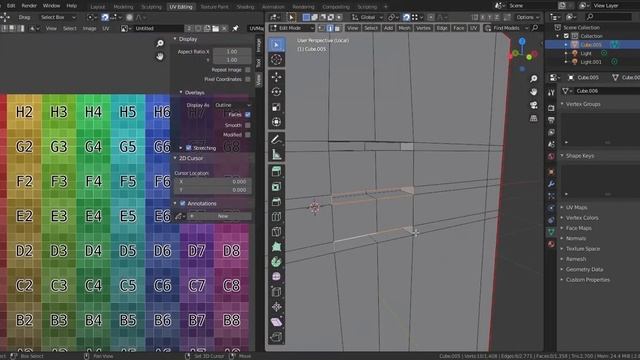Viewport: 640px width, 360px height.
Task: Switch to the Texture Paint workspace tab
Action: click(214, 7)
